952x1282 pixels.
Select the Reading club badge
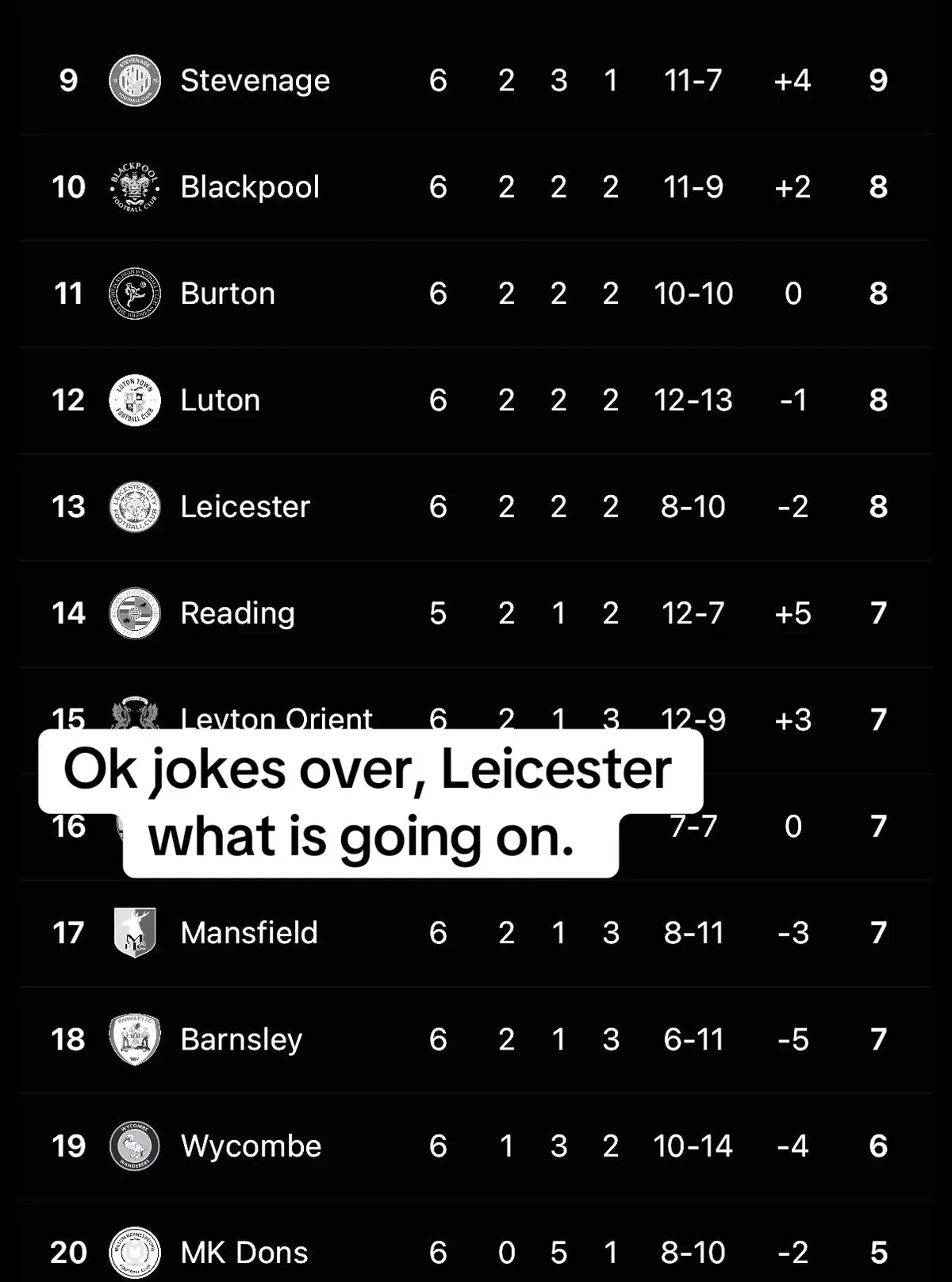[135, 613]
